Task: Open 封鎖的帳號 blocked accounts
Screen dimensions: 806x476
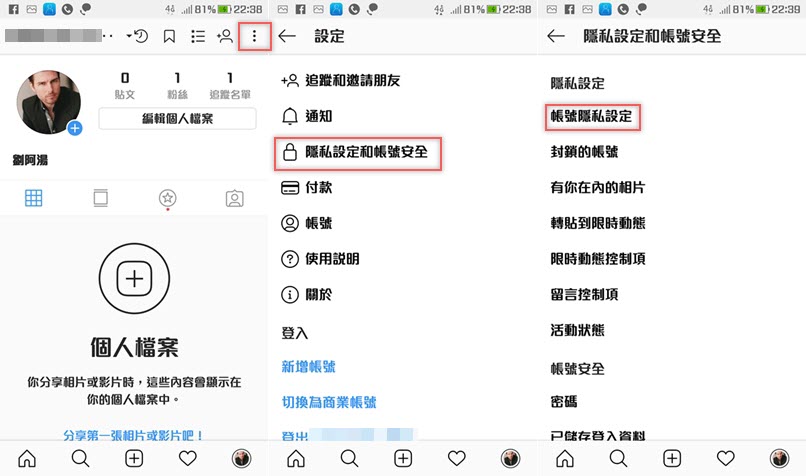Action: coord(584,152)
